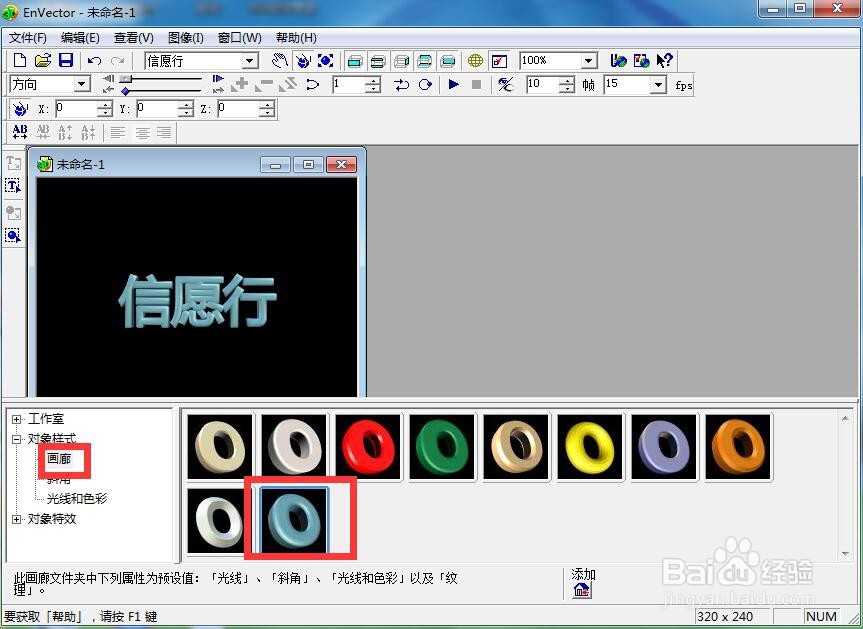This screenshot has height=629, width=863.
Task: Open the 信愿行 object list dropdown
Action: click(250, 61)
